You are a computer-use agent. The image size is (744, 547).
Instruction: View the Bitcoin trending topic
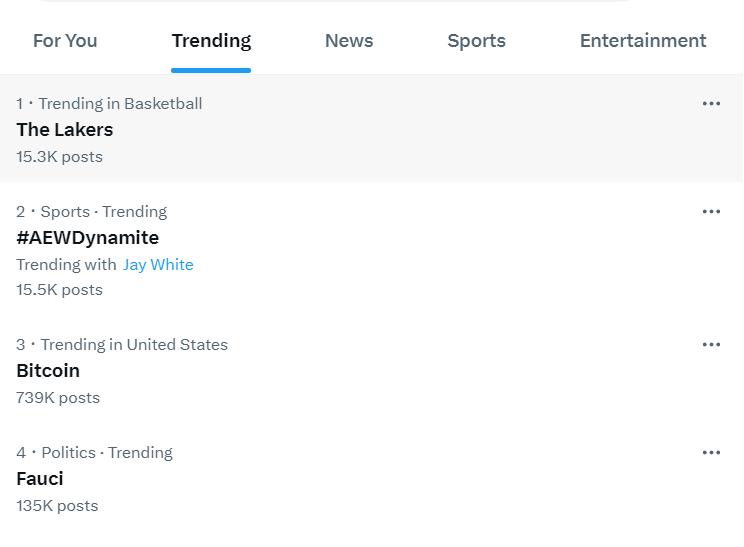(x=48, y=371)
